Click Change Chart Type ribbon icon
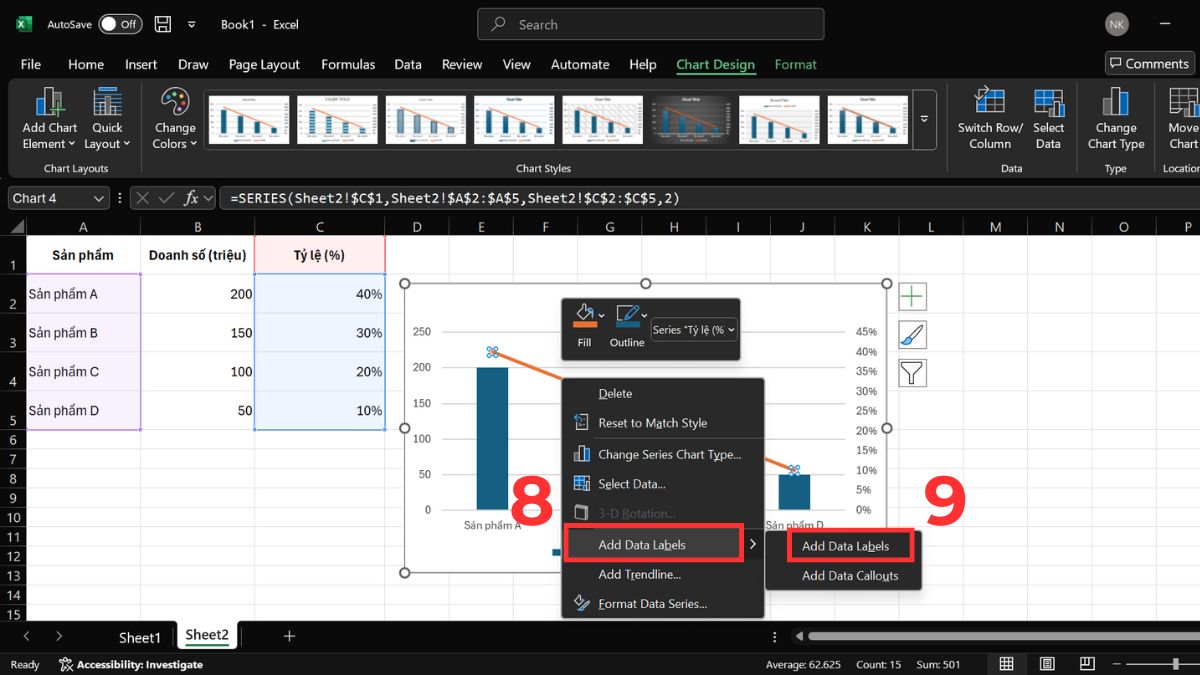Screen dimensions: 1200x675 pos(1115,119)
